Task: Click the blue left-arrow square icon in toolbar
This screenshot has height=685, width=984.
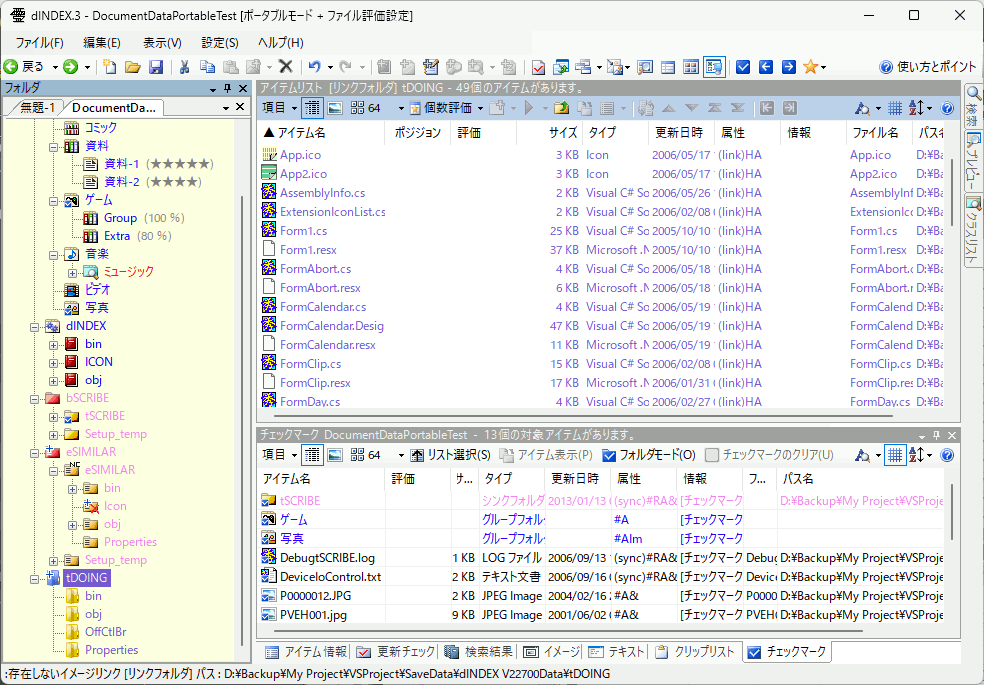Action: pos(766,66)
